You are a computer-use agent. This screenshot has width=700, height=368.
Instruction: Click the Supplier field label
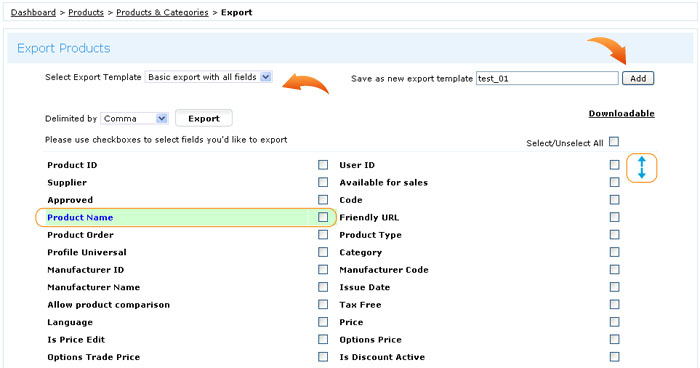coord(67,183)
